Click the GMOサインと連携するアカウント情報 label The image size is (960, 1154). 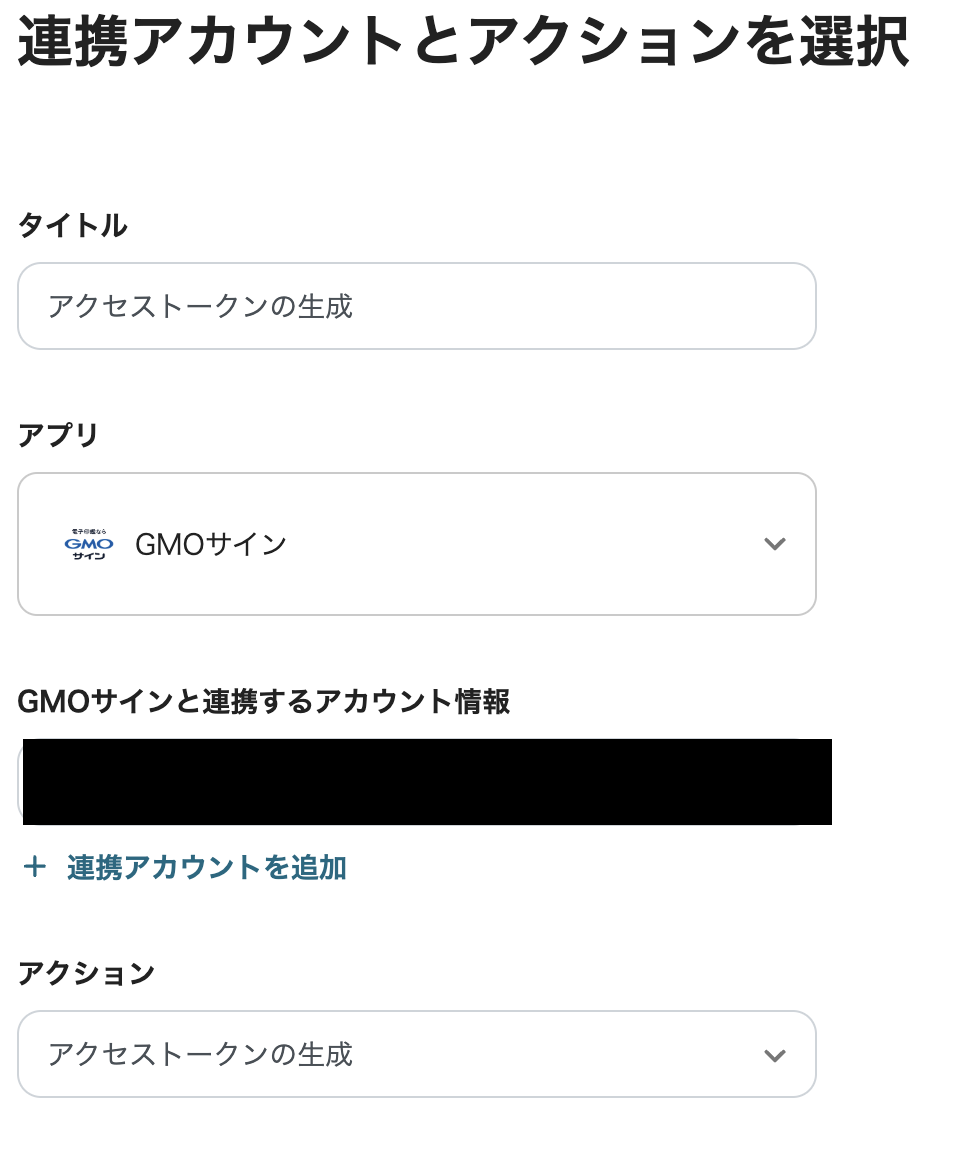pyautogui.click(x=264, y=702)
